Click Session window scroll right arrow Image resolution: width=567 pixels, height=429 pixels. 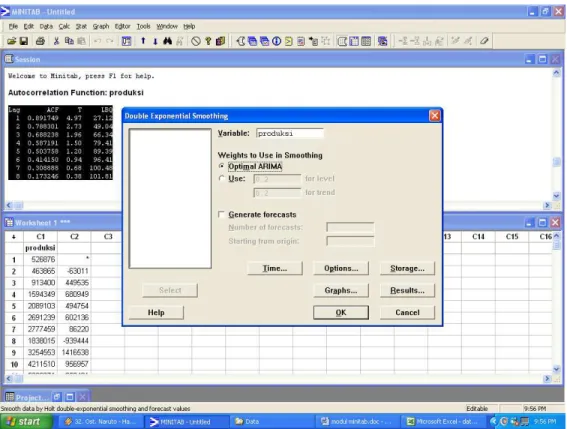[547, 205]
